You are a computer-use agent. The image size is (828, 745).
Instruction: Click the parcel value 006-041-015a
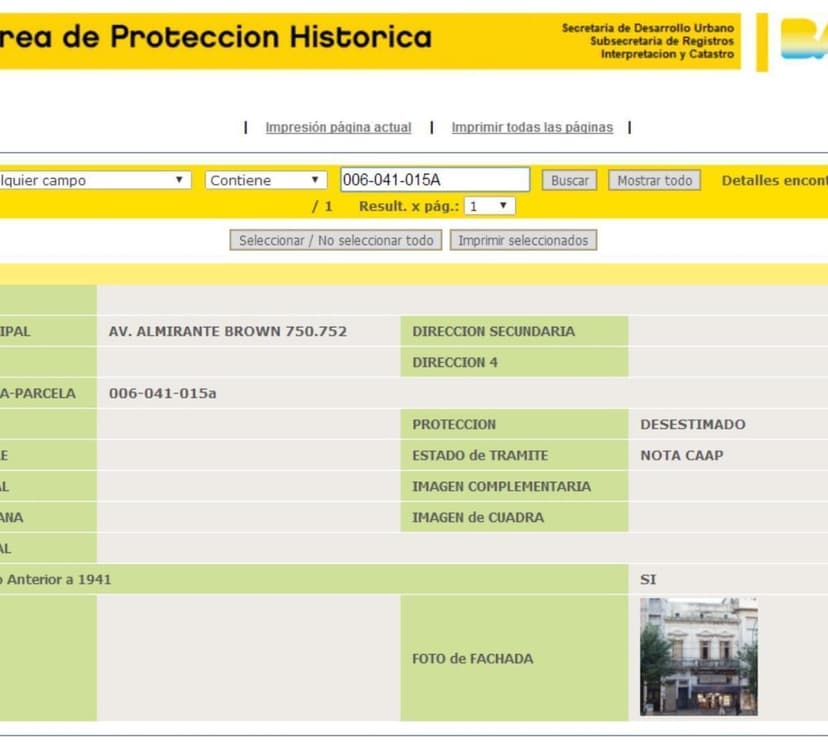[162, 393]
